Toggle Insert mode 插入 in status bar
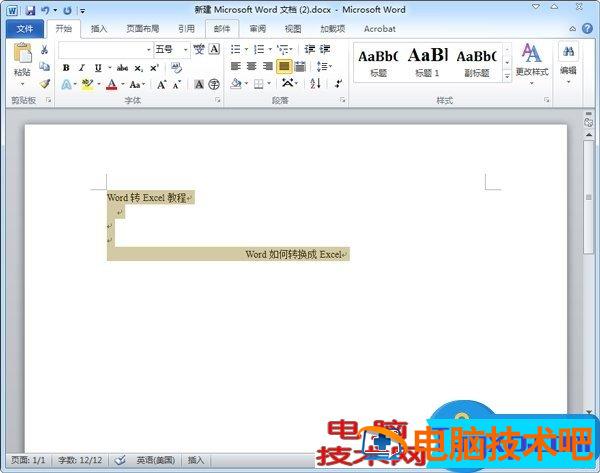600x473 pixels. click(196, 460)
